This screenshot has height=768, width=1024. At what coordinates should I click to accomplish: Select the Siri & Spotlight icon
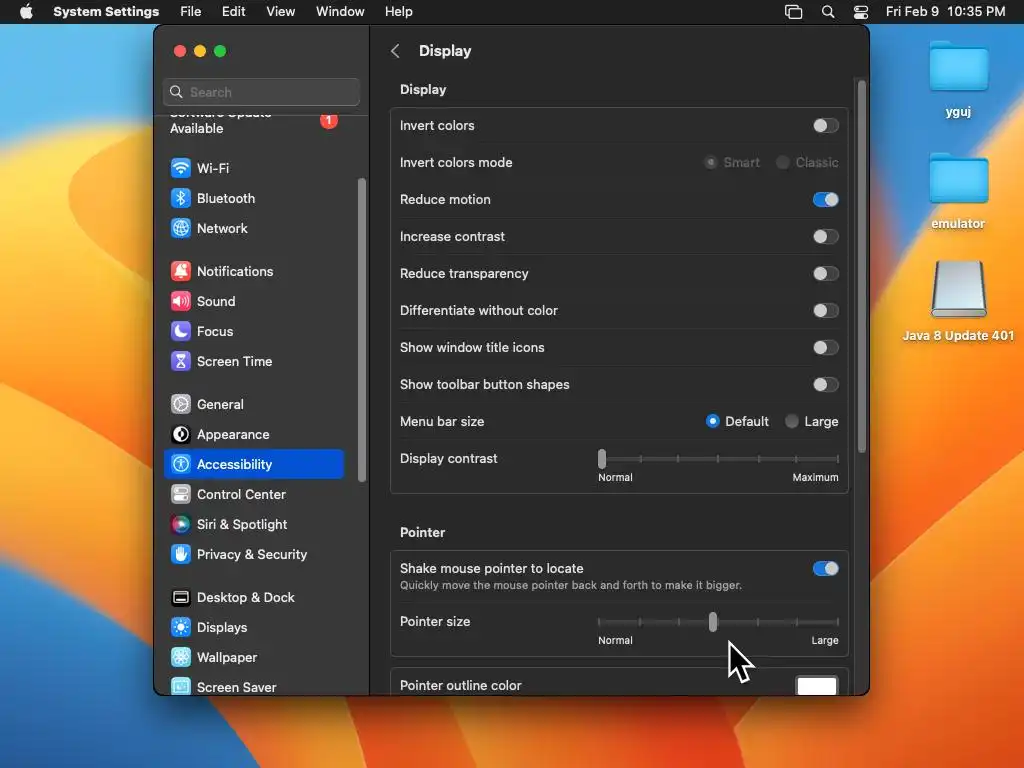pyautogui.click(x=181, y=524)
